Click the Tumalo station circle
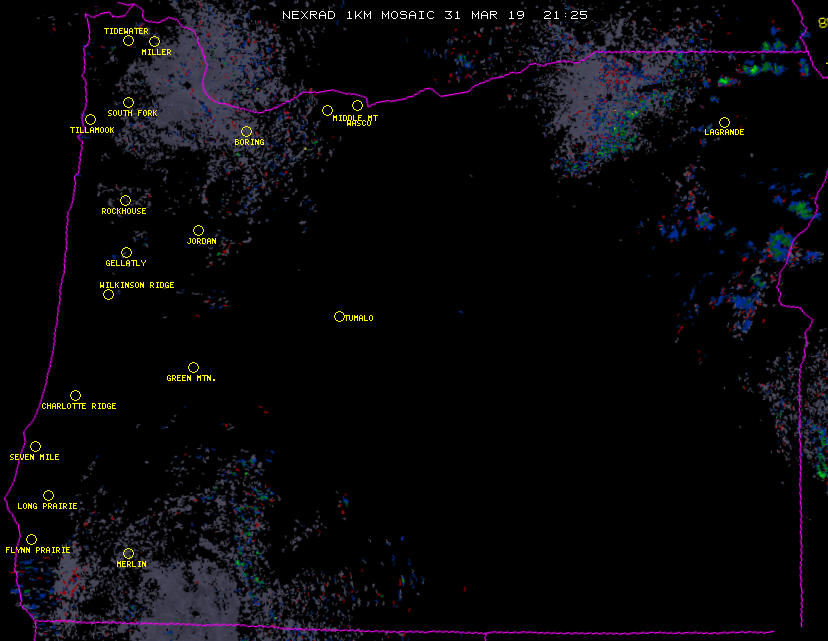This screenshot has height=641, width=828. tap(339, 316)
